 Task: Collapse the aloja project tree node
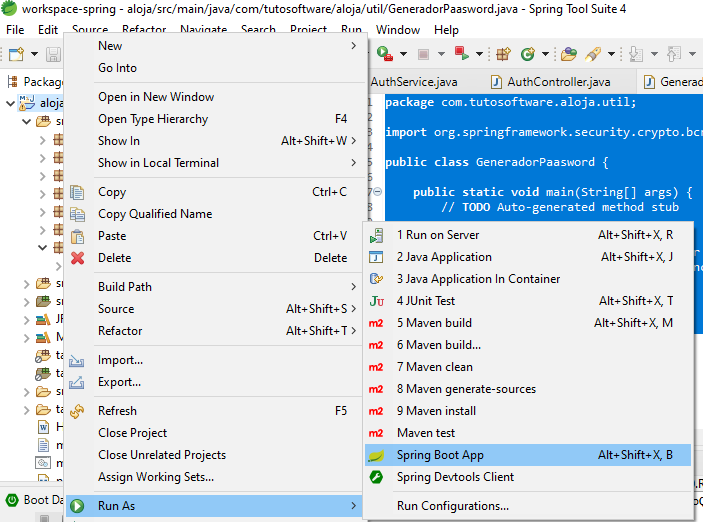(x=10, y=103)
